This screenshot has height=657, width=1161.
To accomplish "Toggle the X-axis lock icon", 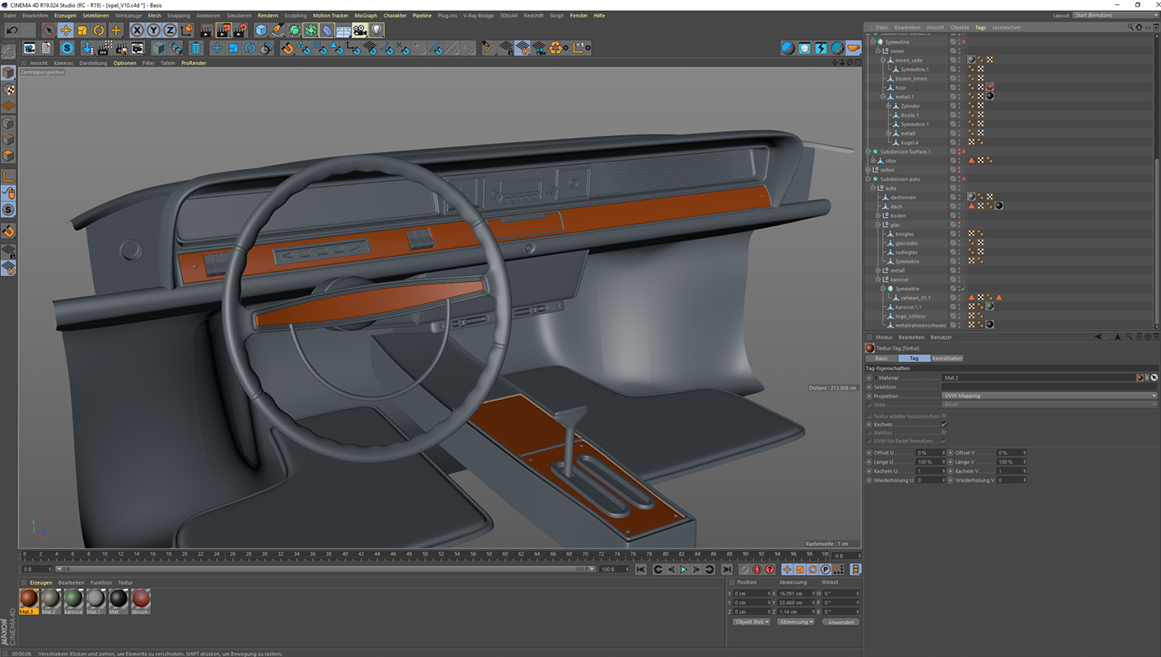I will (x=137, y=31).
